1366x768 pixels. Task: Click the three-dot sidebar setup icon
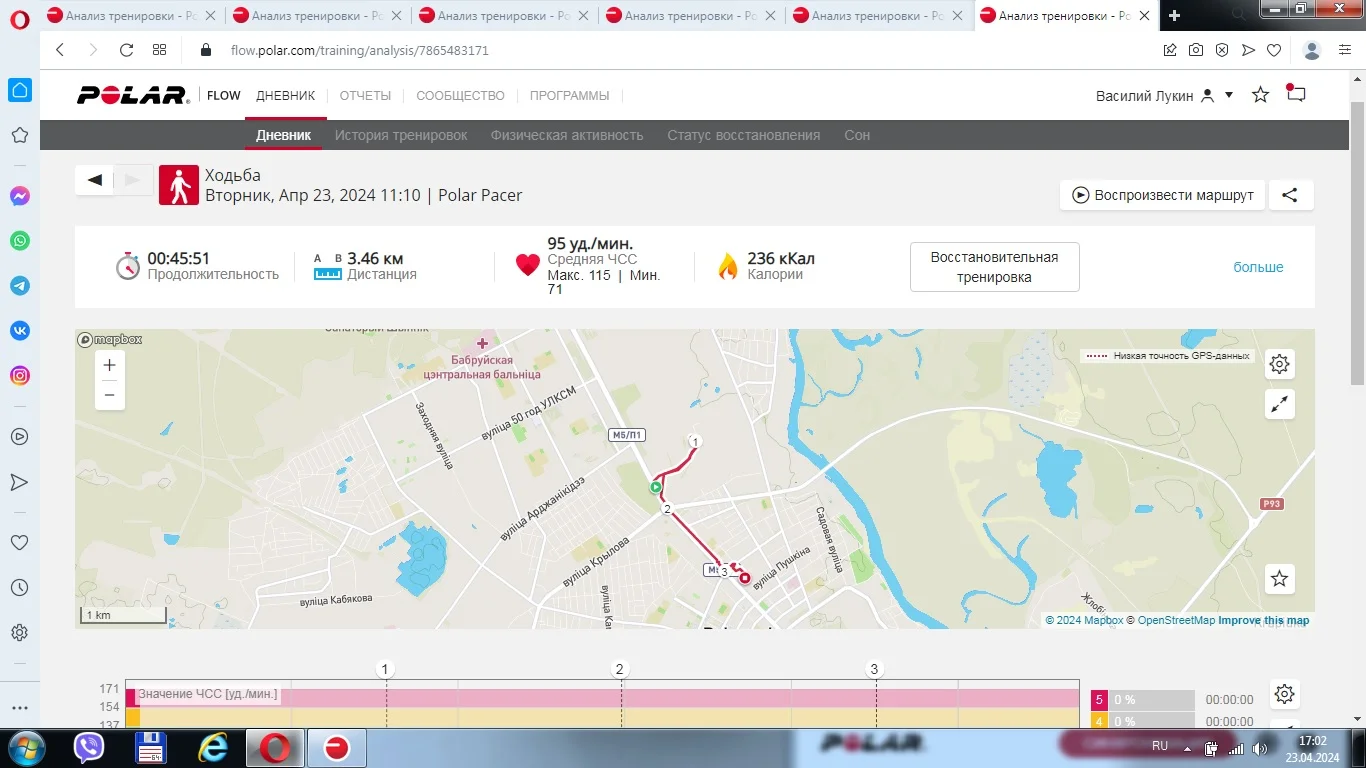[x=20, y=708]
